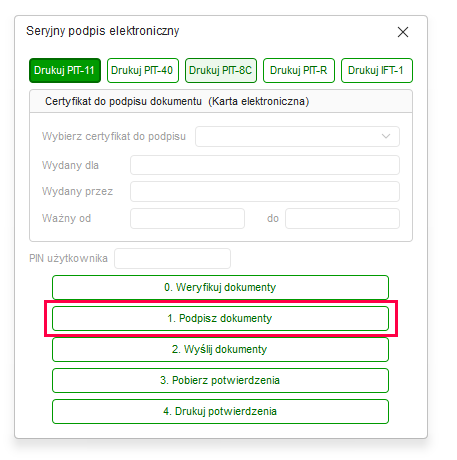Image resolution: width=457 pixels, height=460 pixels.
Task: Click 4. Drukuj potwierdzenia
Action: 220,411
